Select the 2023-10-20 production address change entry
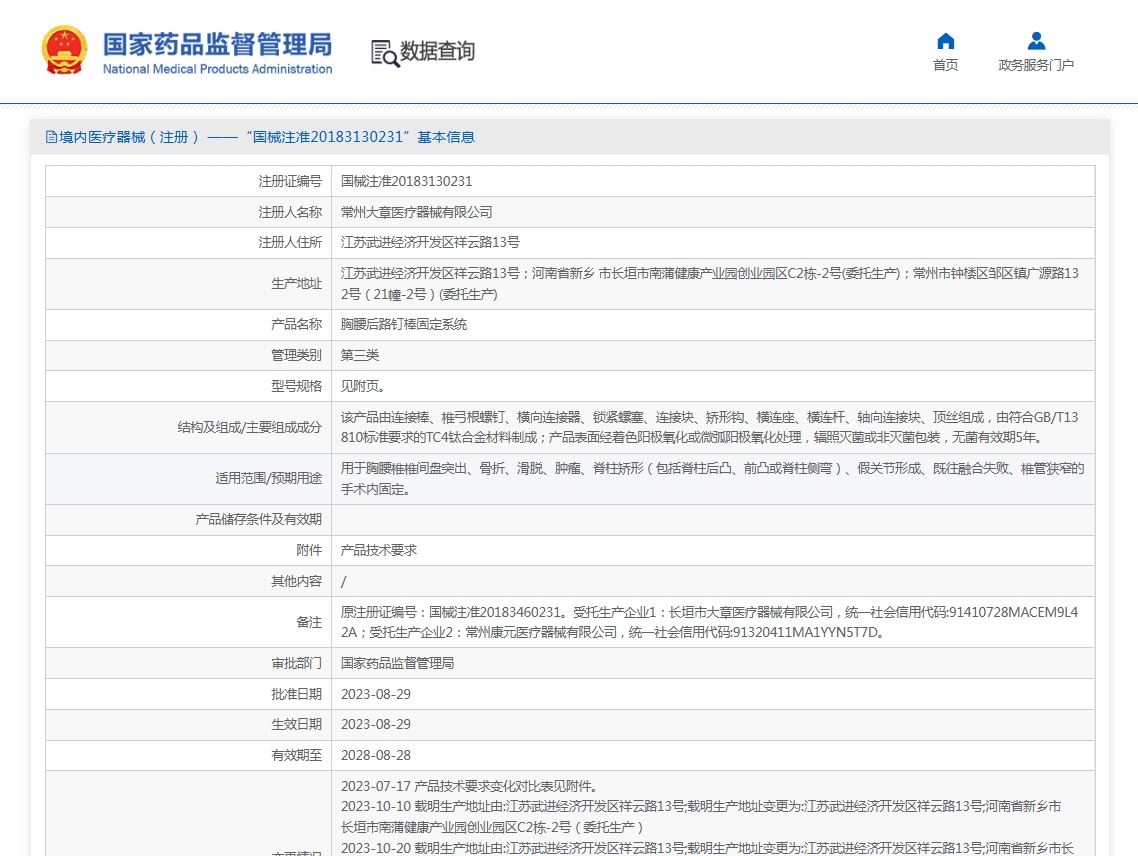Viewport: 1138px width, 856px height. point(708,848)
